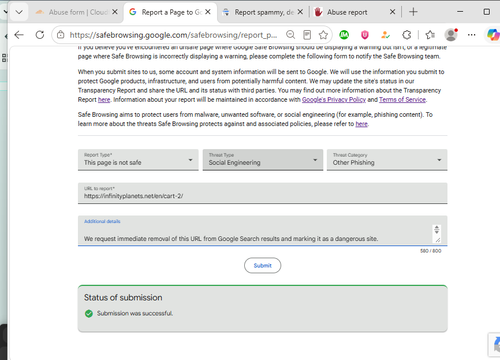The image size is (500, 360).
Task: Click the Status of submission heading
Action: coord(123,297)
